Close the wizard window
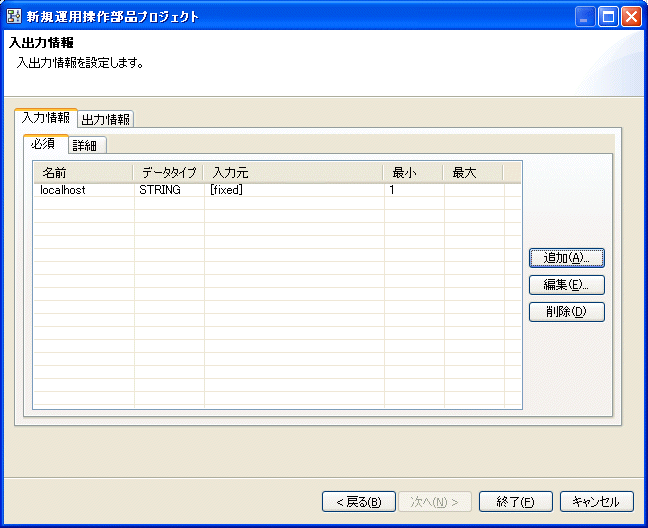 (631, 17)
